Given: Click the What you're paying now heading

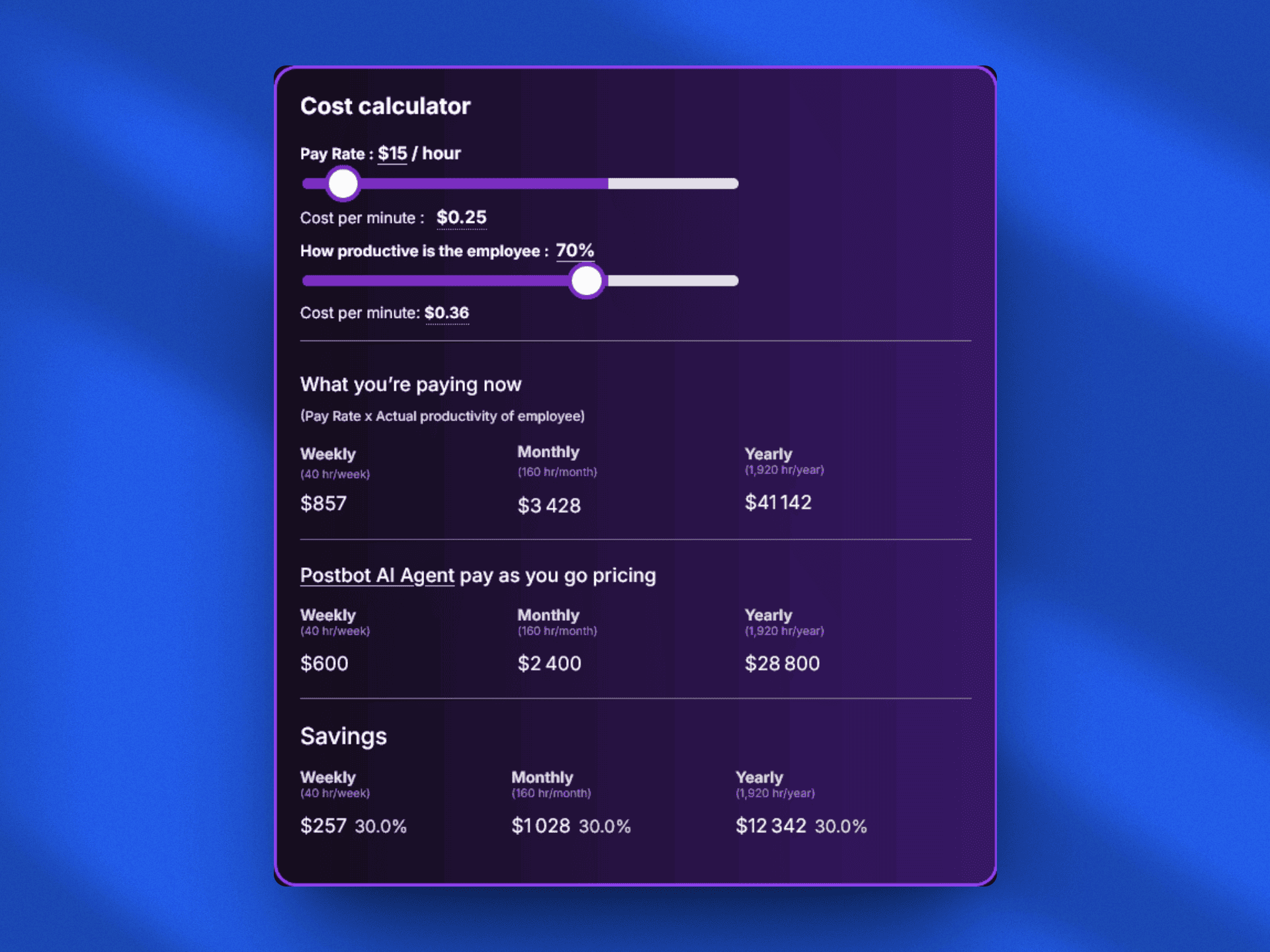Looking at the screenshot, I should (411, 384).
